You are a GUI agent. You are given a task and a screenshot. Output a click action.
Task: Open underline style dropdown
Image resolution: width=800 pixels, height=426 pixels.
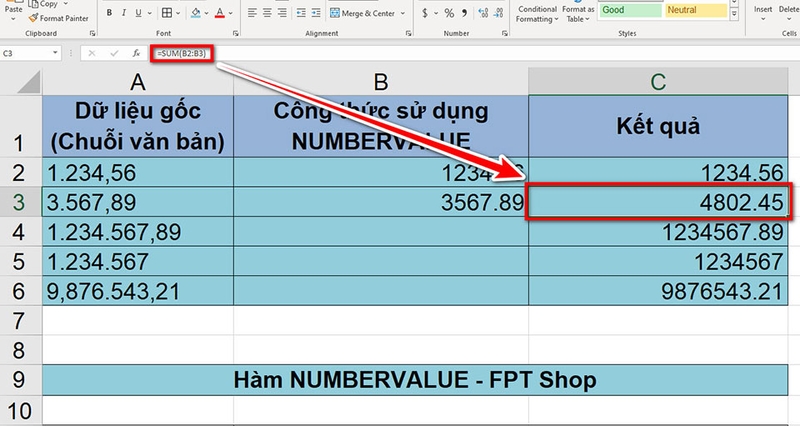(x=147, y=13)
